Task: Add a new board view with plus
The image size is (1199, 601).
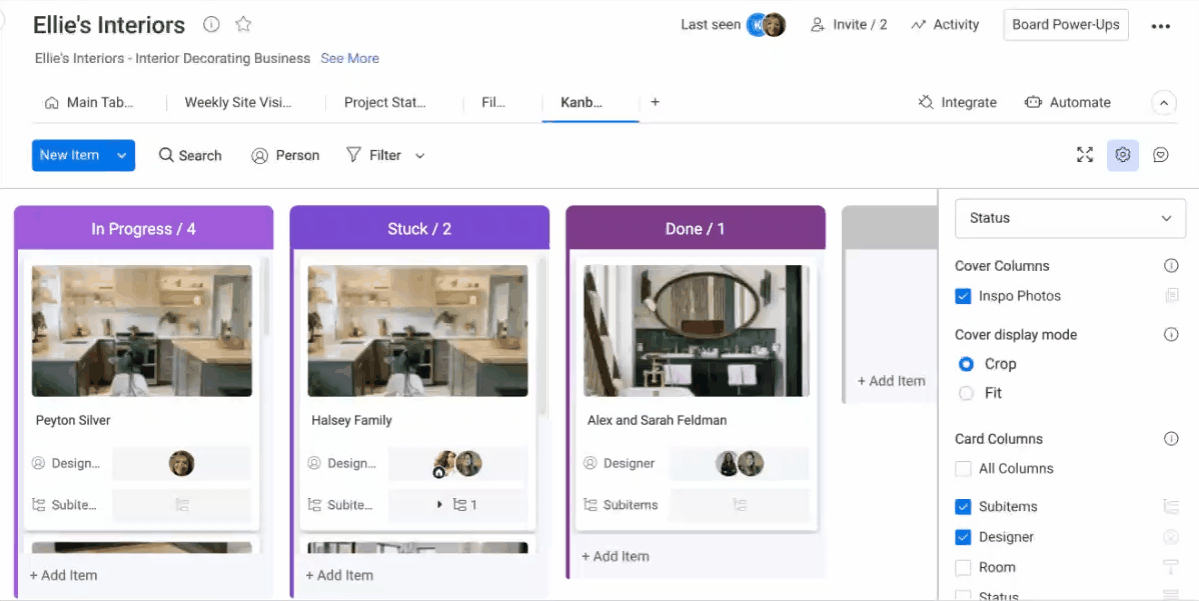Action: (655, 102)
